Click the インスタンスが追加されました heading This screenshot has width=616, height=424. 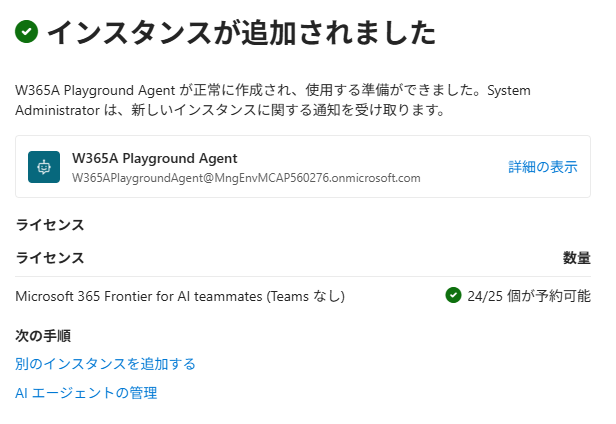click(x=241, y=32)
